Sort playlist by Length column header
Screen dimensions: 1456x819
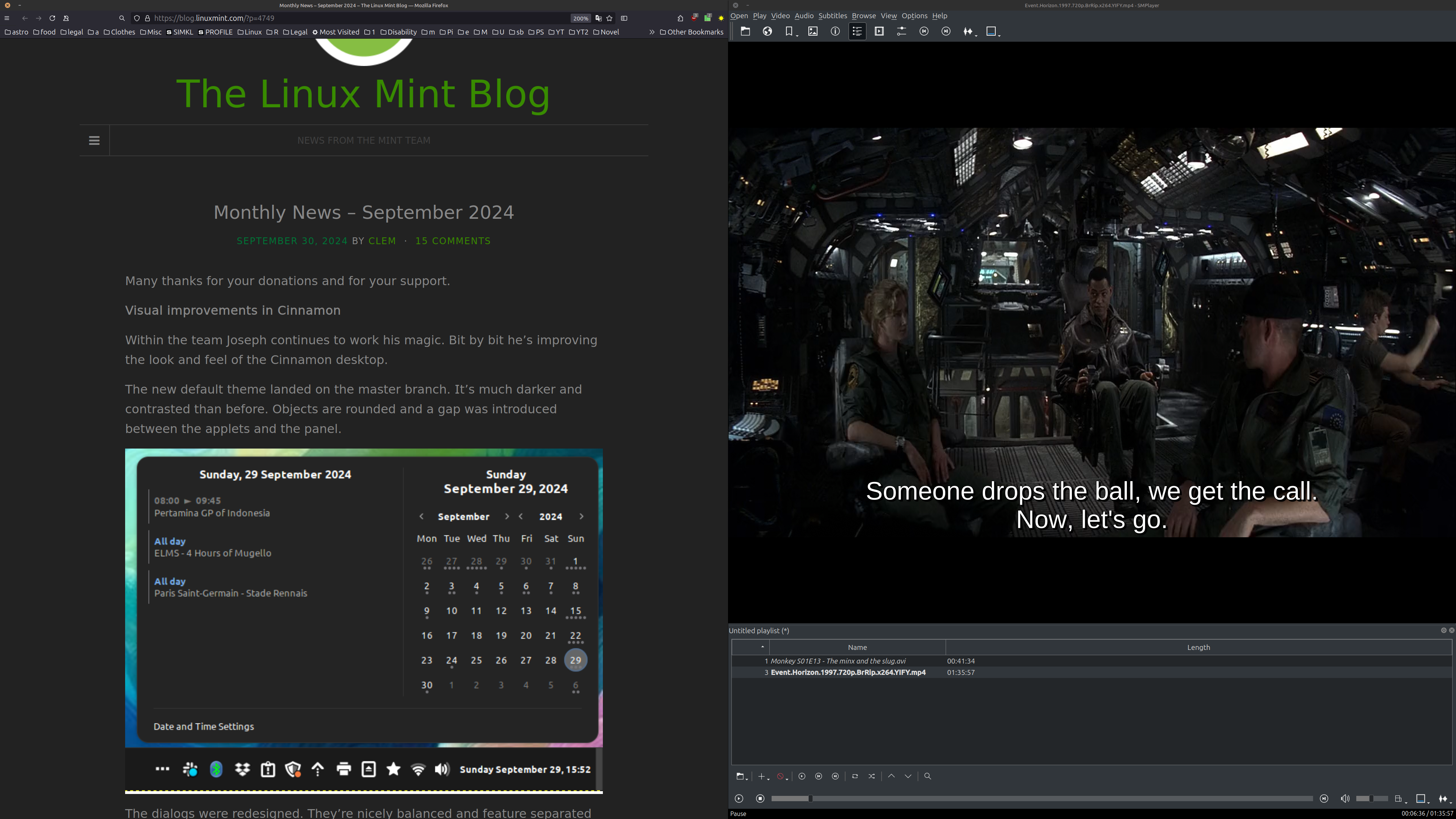[1199, 648]
